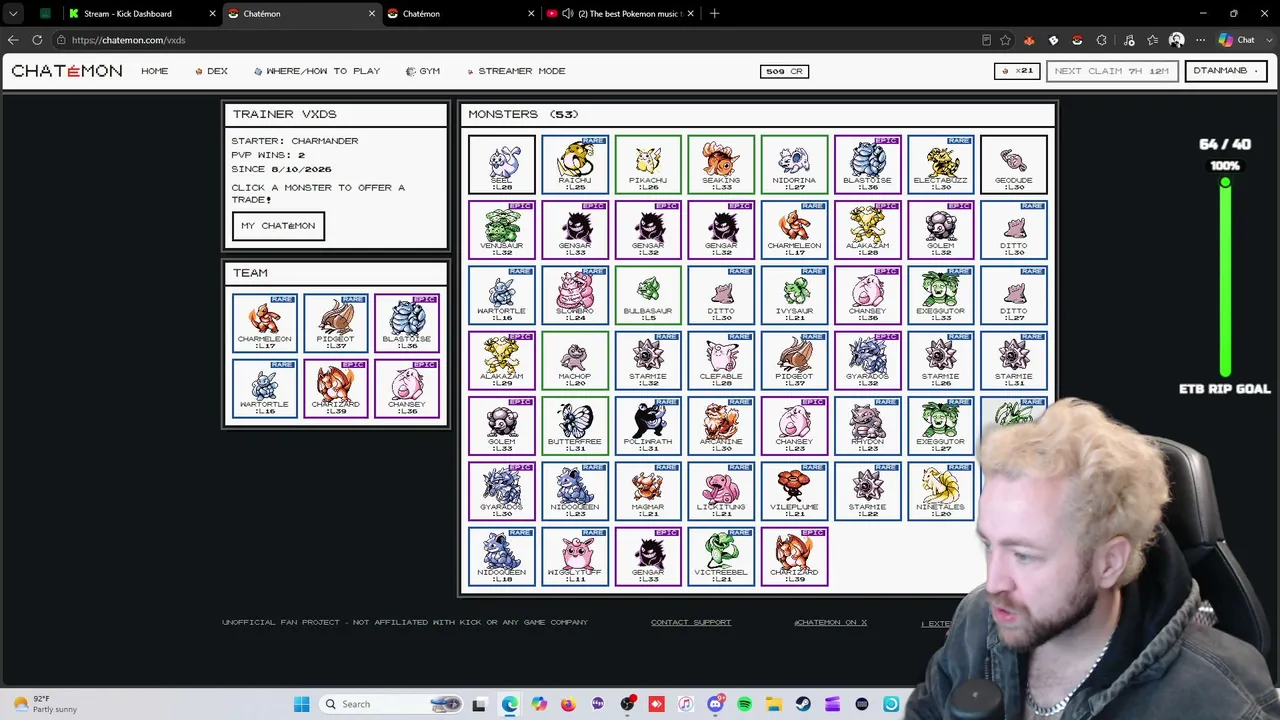Click the taskbar Search box
The height and width of the screenshot is (720, 1280).
391,704
